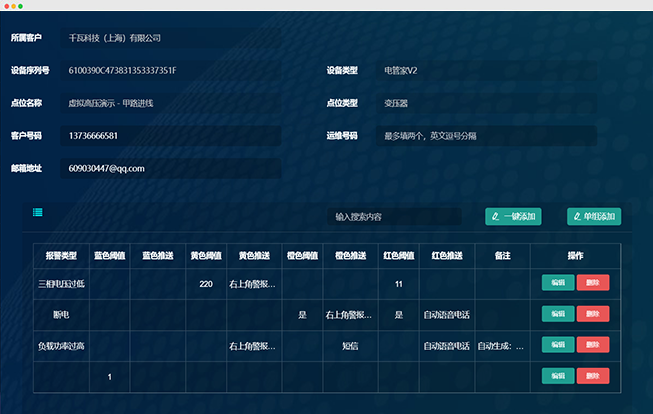The height and width of the screenshot is (414, 653).
Task: Open editing for the 负载功率过高 row
Action: pyautogui.click(x=558, y=345)
